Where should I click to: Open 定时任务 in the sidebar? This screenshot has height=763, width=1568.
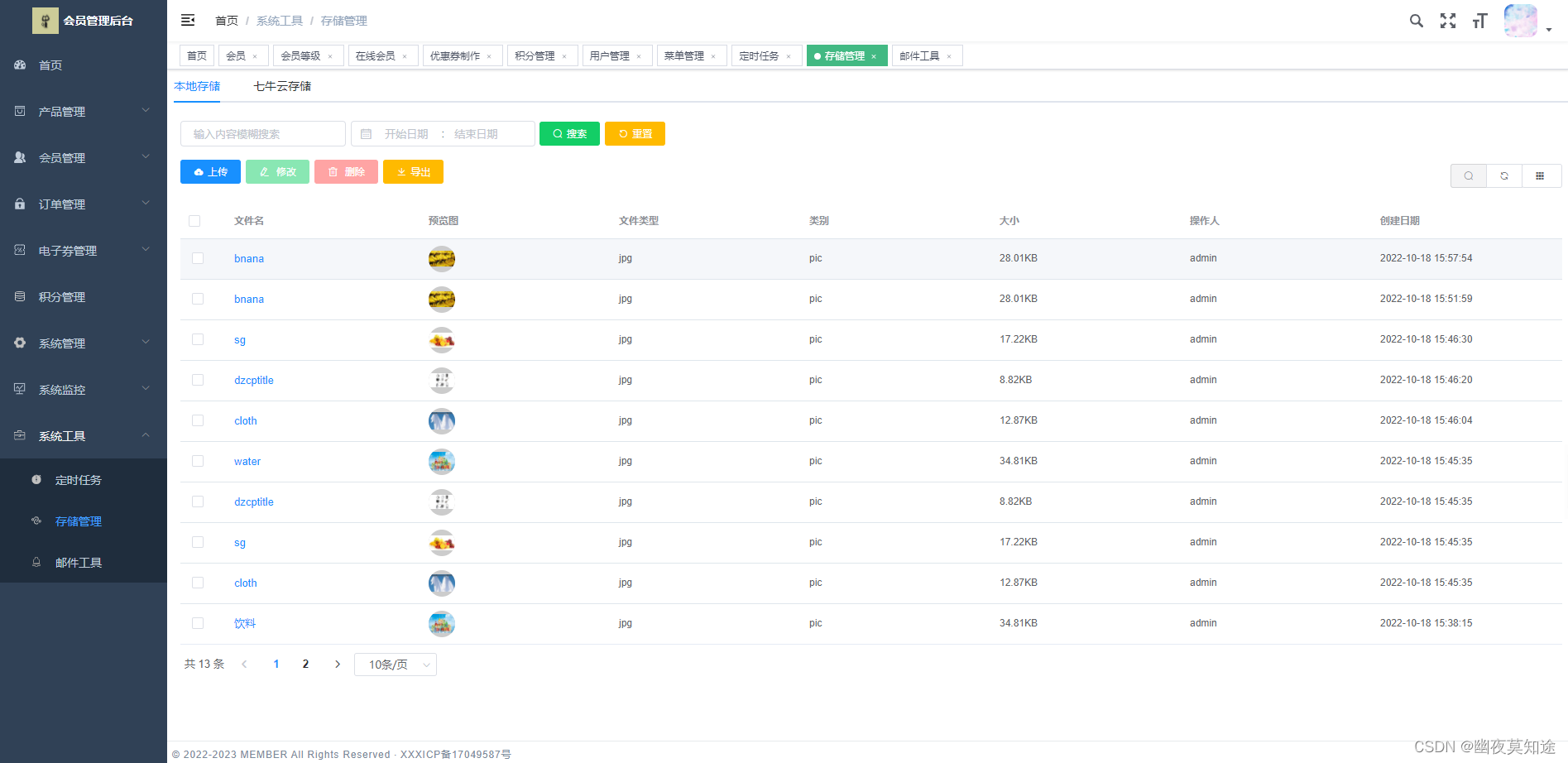[x=84, y=480]
